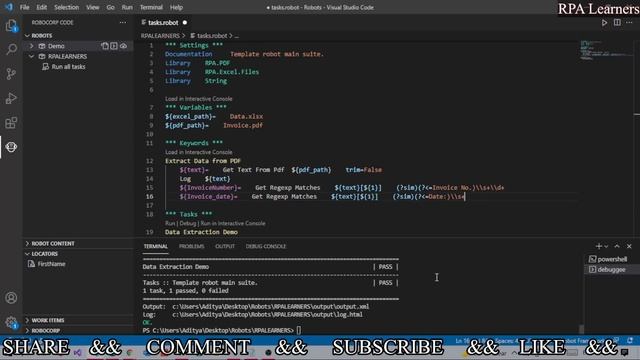The width and height of the screenshot is (640, 360).
Task: Expand the ROBOT CONTENT section
Action: 27,243
